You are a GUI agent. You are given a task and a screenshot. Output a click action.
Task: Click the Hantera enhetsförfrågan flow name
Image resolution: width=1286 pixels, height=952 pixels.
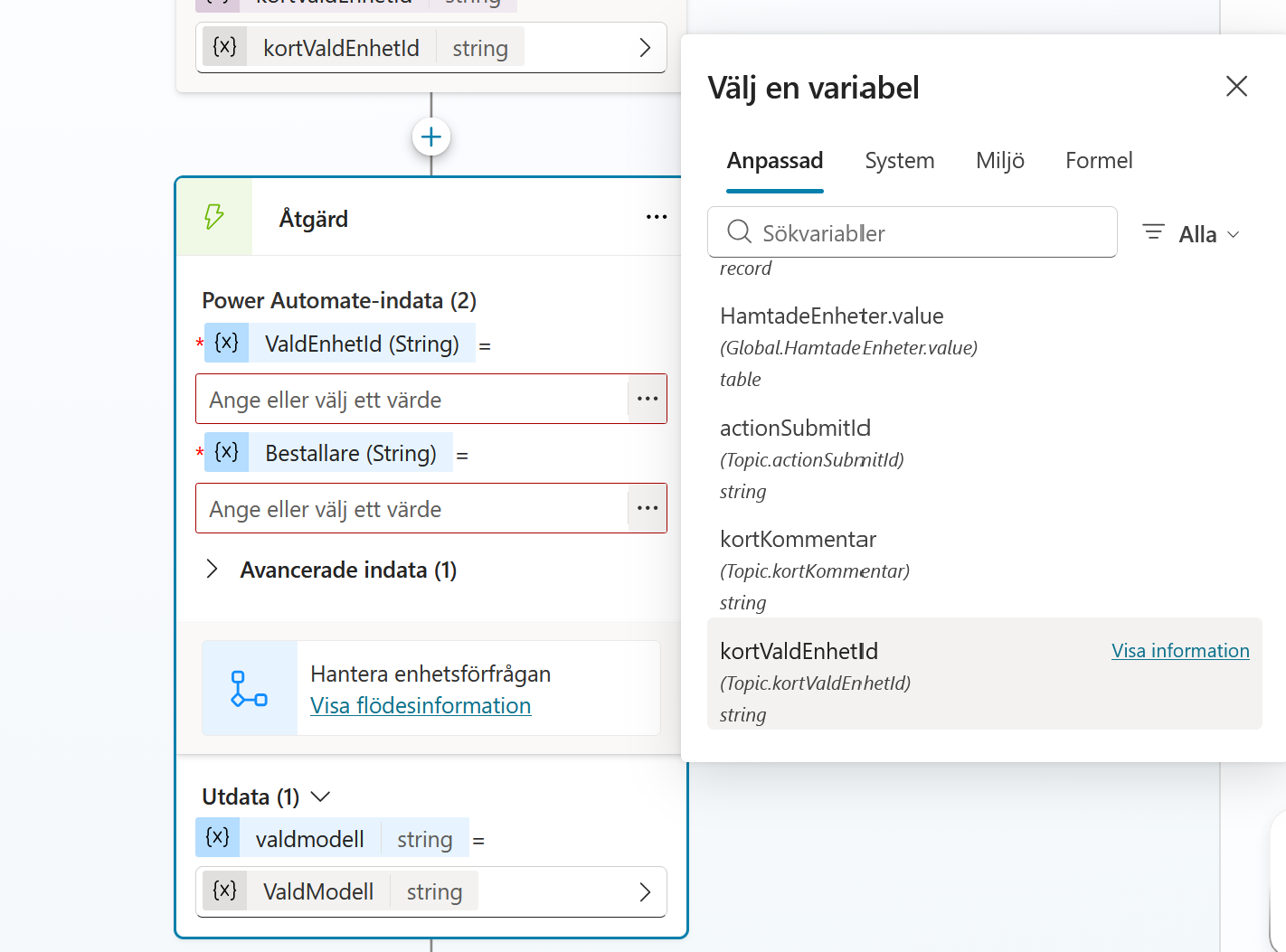click(430, 674)
